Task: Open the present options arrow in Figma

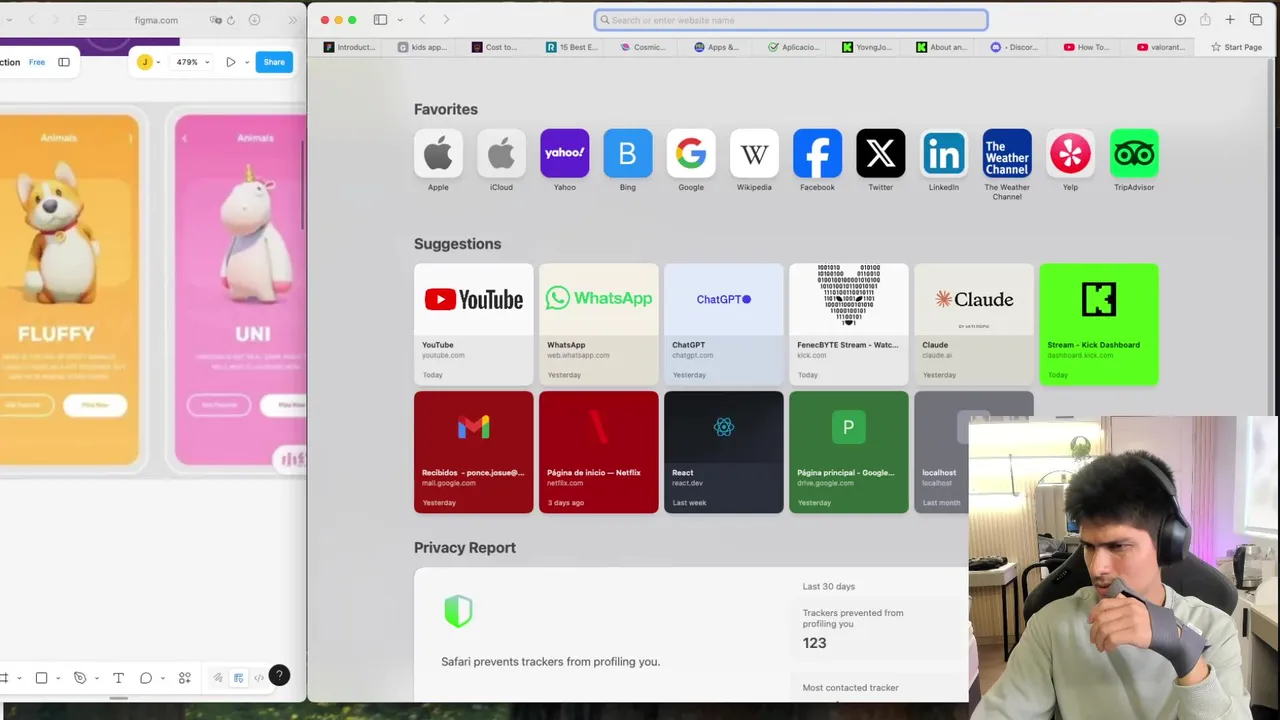Action: [x=247, y=62]
